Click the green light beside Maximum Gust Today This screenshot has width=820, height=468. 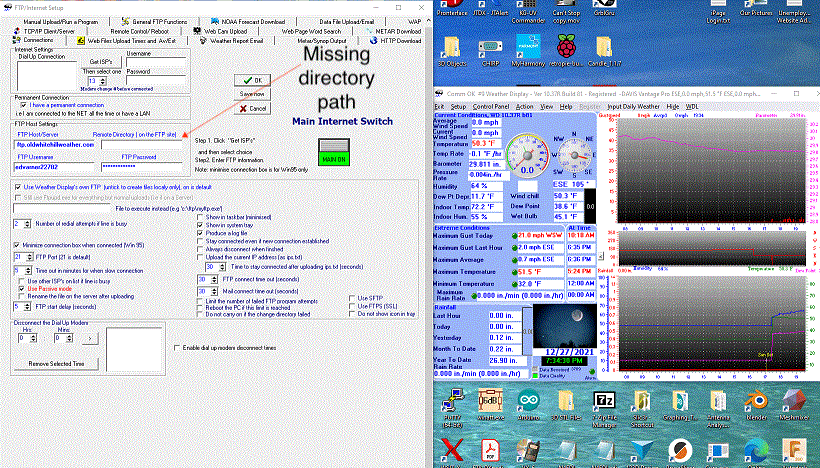click(515, 236)
